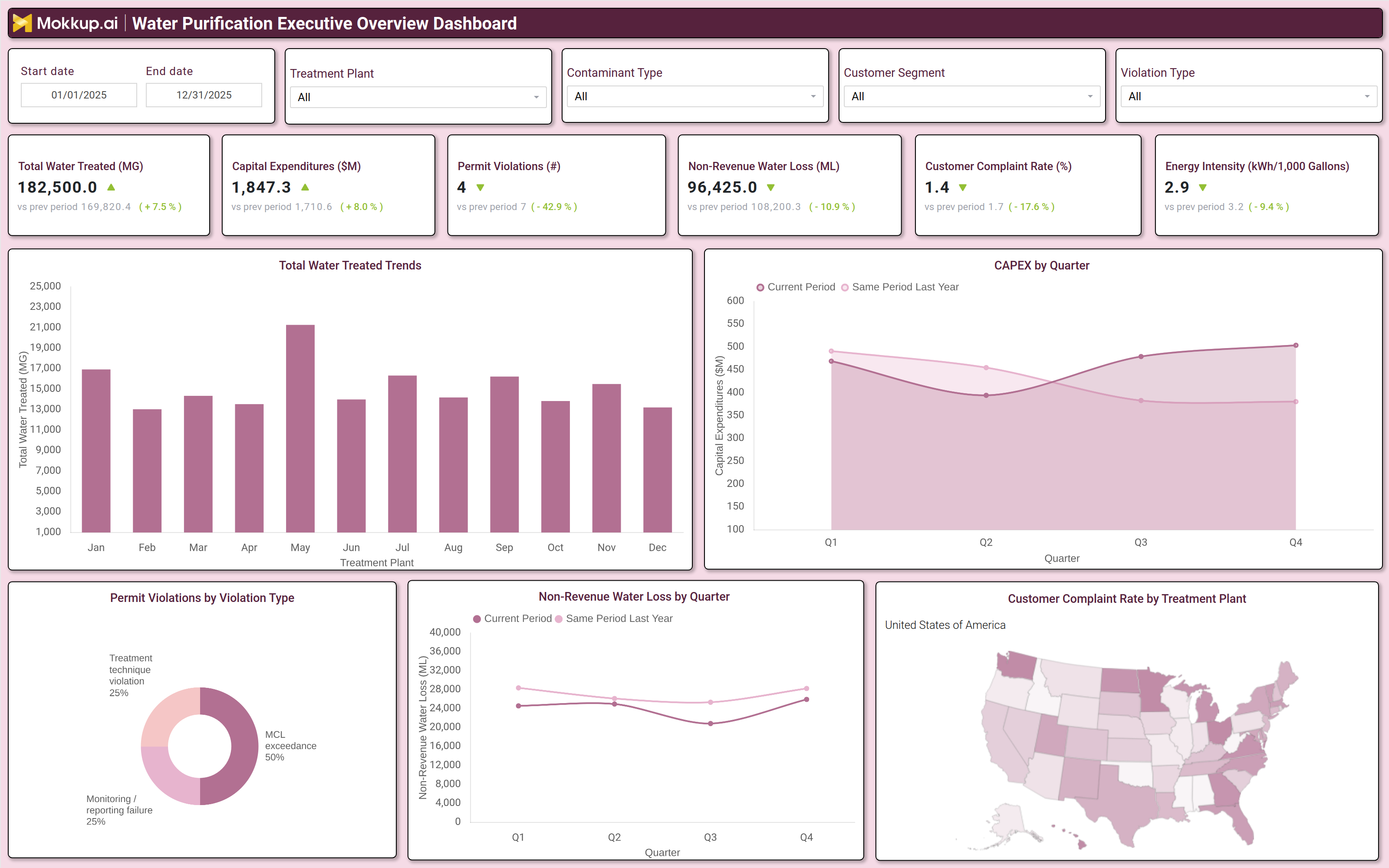Click the Treatment technique violation donut segment

coord(168,715)
